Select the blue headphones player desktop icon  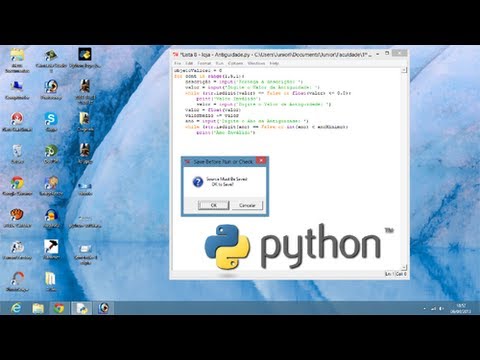tap(51, 218)
